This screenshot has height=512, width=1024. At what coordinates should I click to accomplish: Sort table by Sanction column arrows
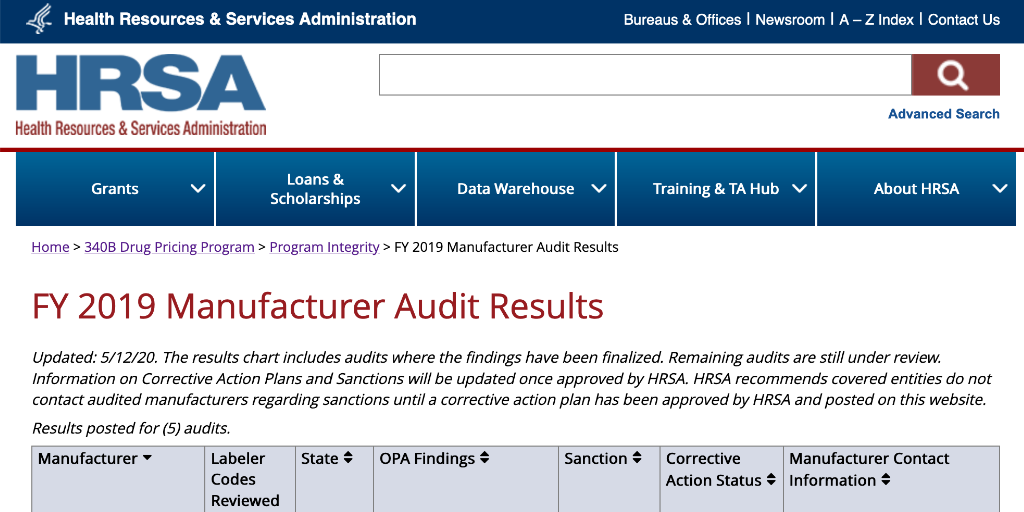[637, 458]
